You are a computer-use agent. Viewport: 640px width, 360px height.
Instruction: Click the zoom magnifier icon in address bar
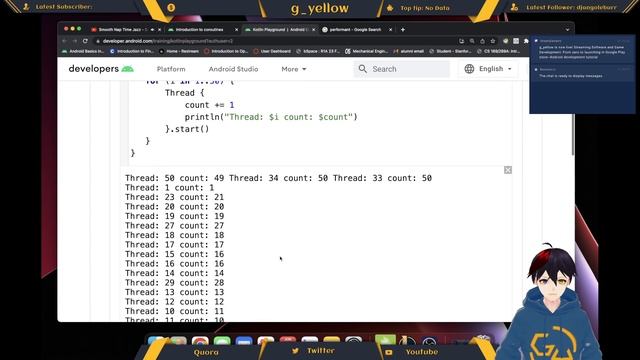pos(472,41)
